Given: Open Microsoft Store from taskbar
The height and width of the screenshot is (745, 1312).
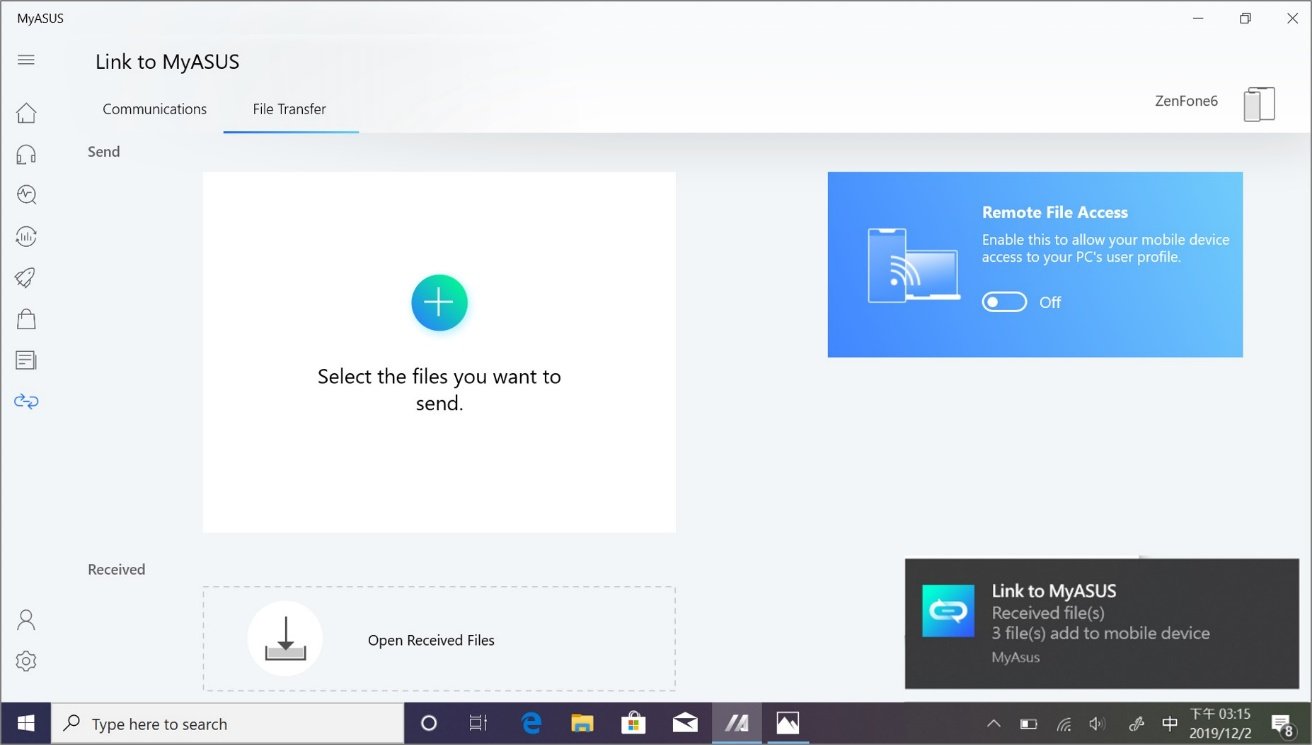Looking at the screenshot, I should pos(633,723).
